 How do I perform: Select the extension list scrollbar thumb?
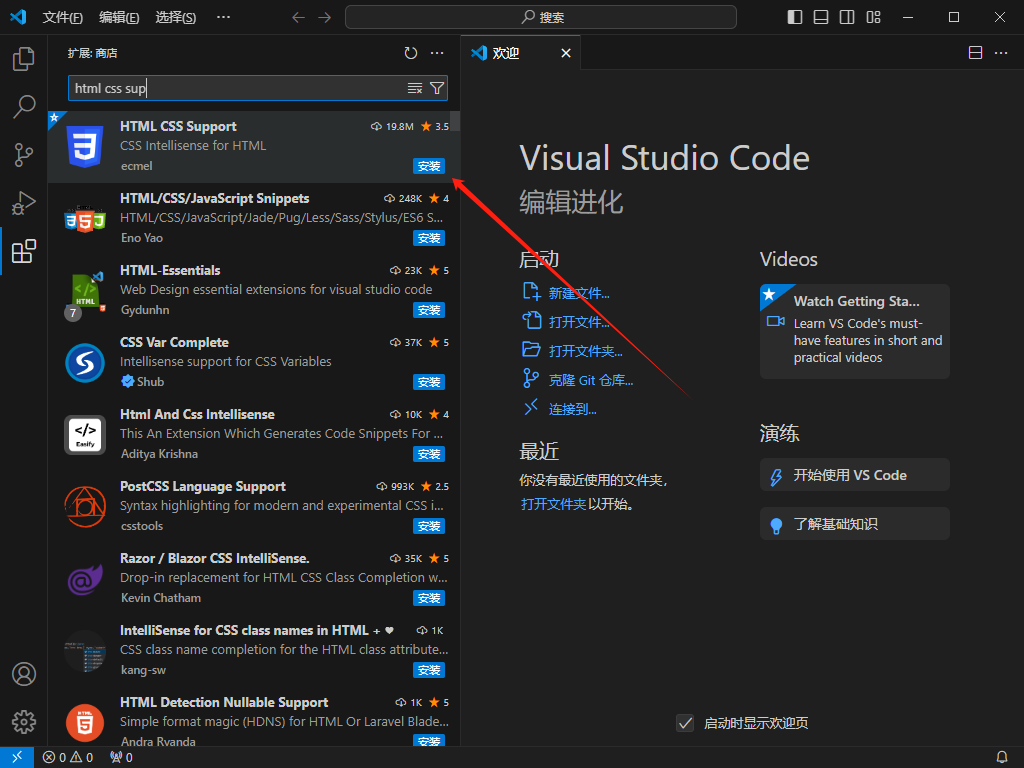455,121
